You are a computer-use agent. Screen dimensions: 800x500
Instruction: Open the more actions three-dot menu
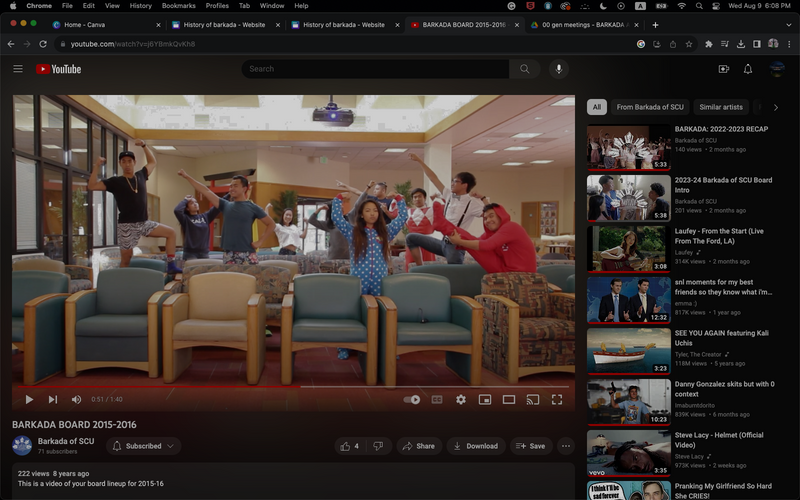point(566,446)
